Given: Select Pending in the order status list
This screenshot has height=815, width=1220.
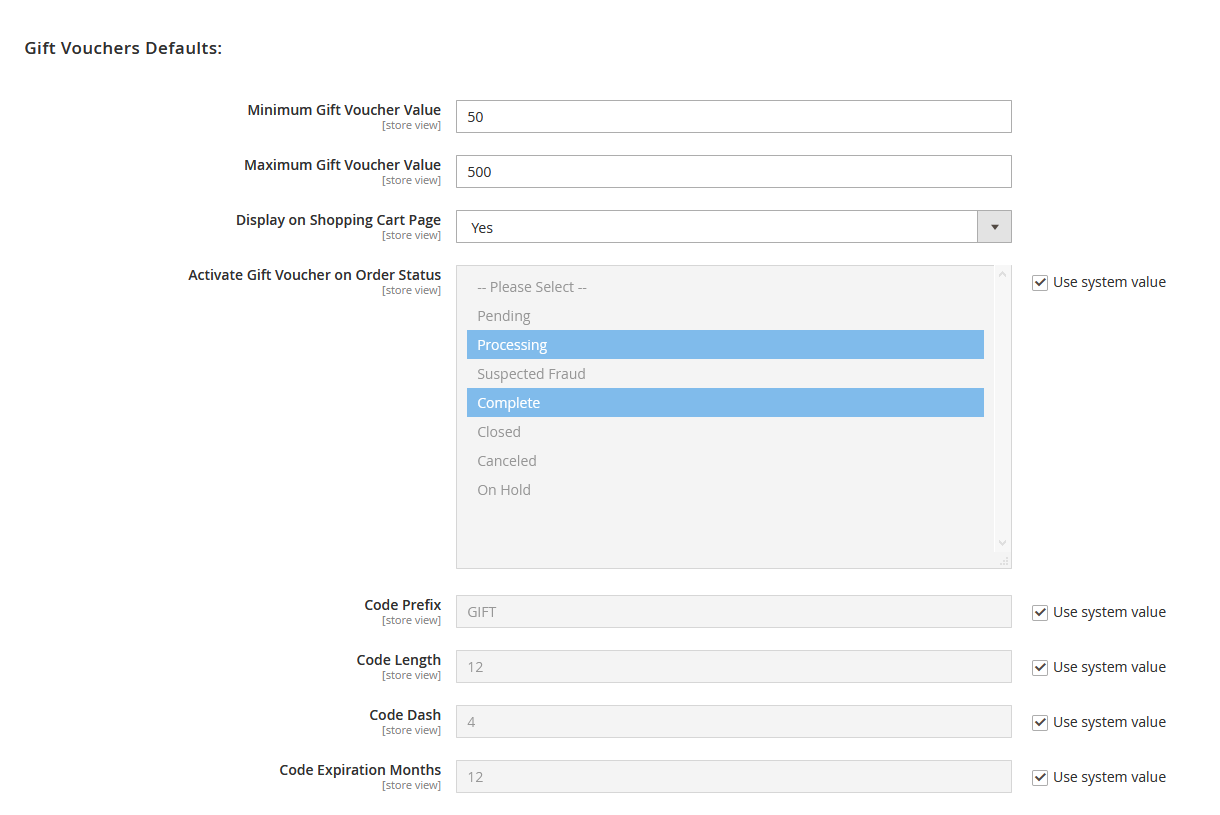Looking at the screenshot, I should click(x=504, y=316).
